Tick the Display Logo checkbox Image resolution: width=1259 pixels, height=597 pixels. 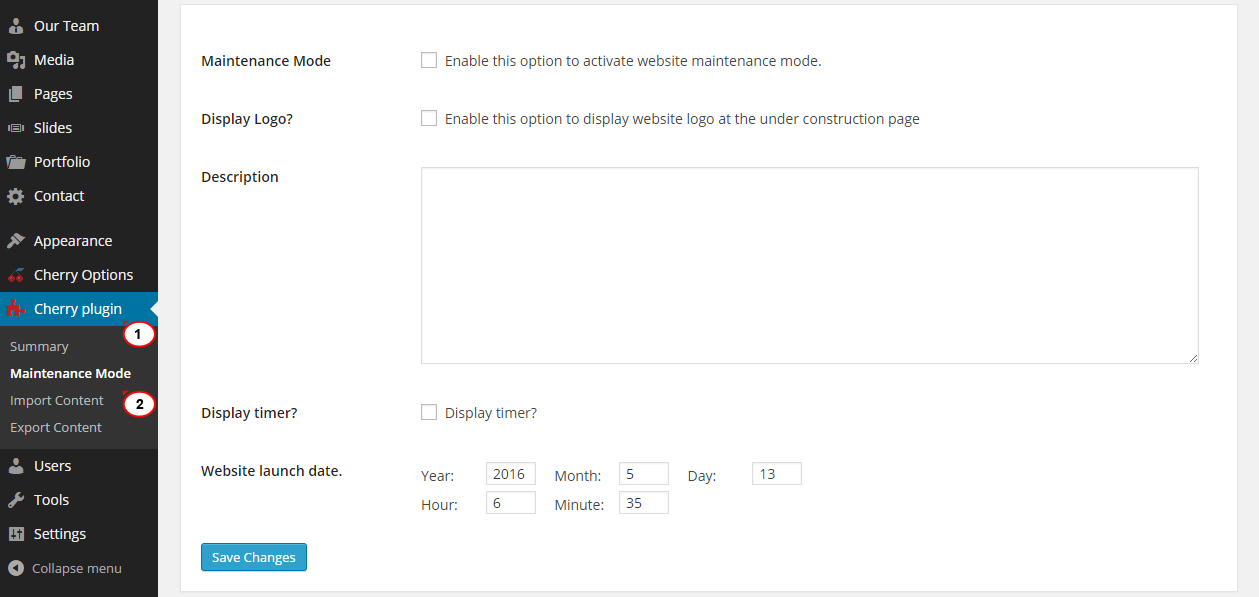pyautogui.click(x=429, y=118)
